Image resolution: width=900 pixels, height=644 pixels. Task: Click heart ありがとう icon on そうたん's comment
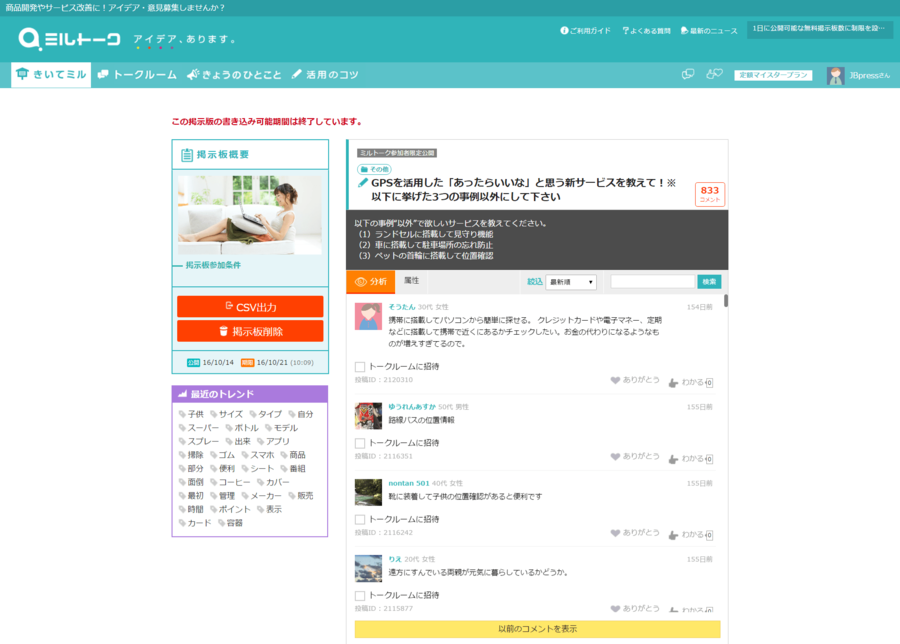616,381
